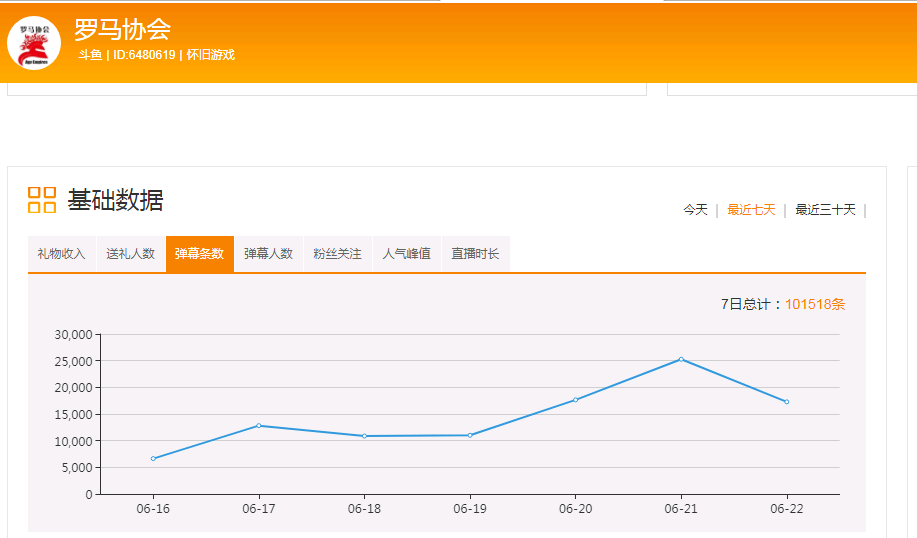The width and height of the screenshot is (917, 538).
Task: Switch to the 送礼人数 tab
Action: (x=131, y=254)
